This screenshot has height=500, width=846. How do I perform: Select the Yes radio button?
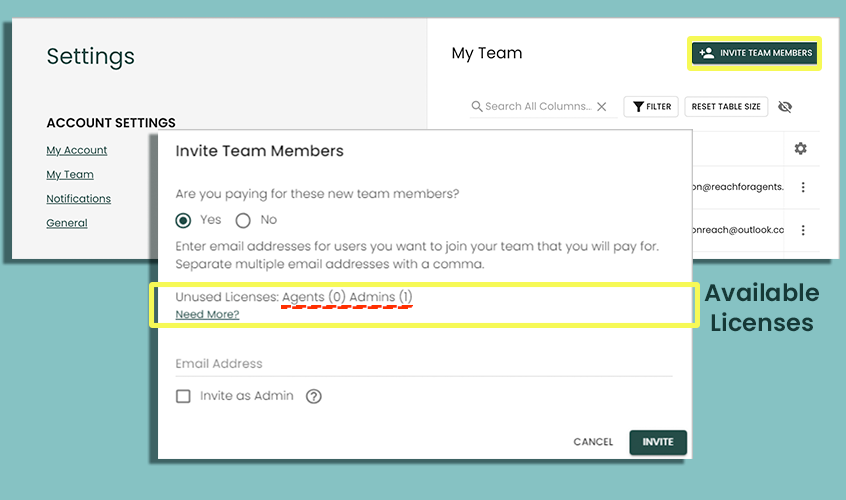[183, 220]
